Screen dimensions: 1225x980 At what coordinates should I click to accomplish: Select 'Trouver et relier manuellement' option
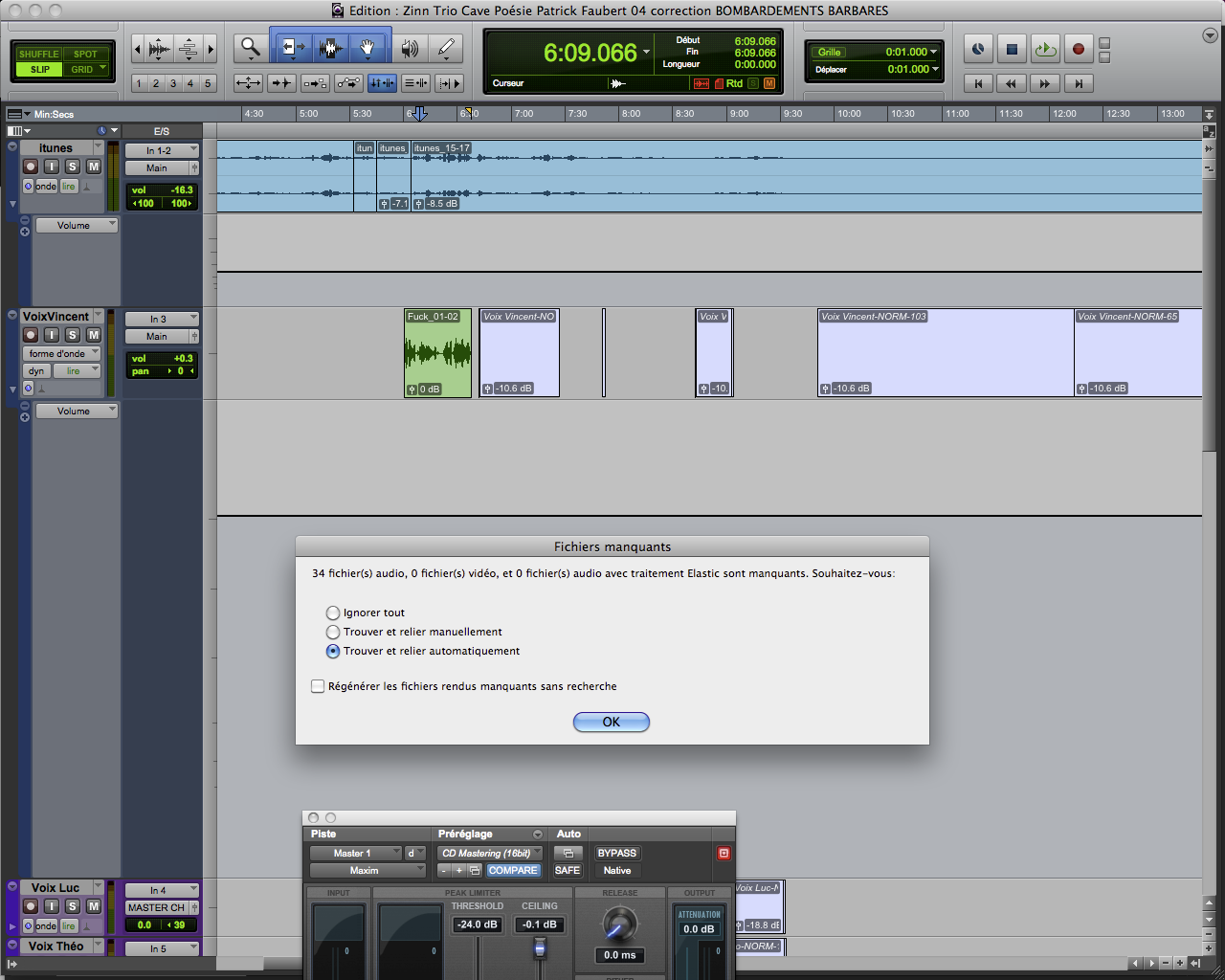point(333,632)
